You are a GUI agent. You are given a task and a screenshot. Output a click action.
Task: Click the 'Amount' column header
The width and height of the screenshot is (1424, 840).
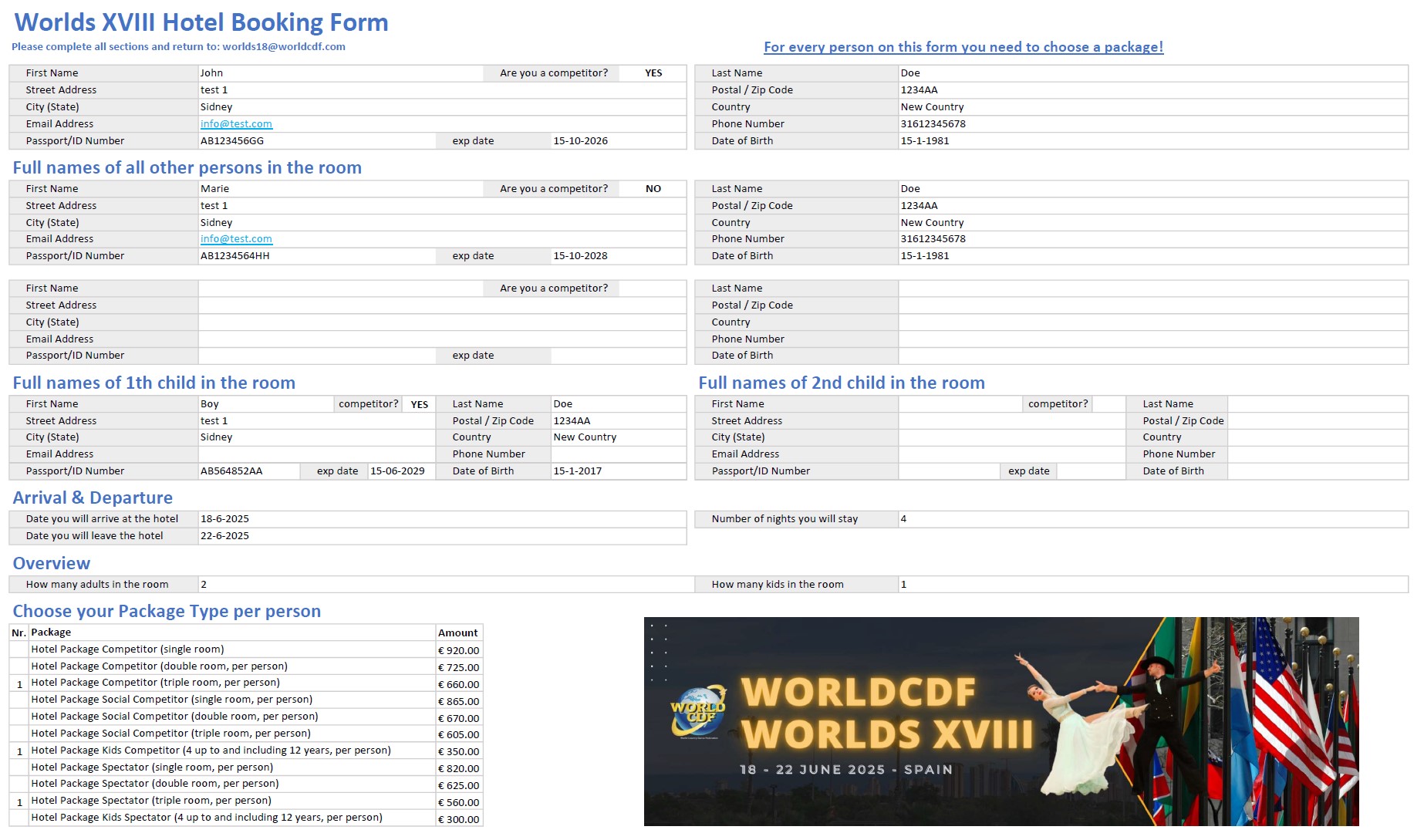[x=458, y=633]
